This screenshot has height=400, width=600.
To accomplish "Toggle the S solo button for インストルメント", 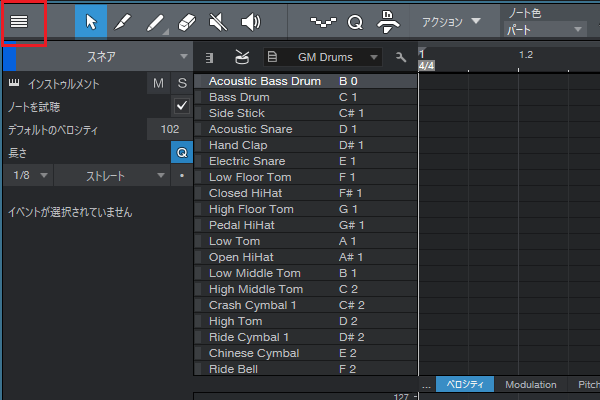I will click(181, 82).
